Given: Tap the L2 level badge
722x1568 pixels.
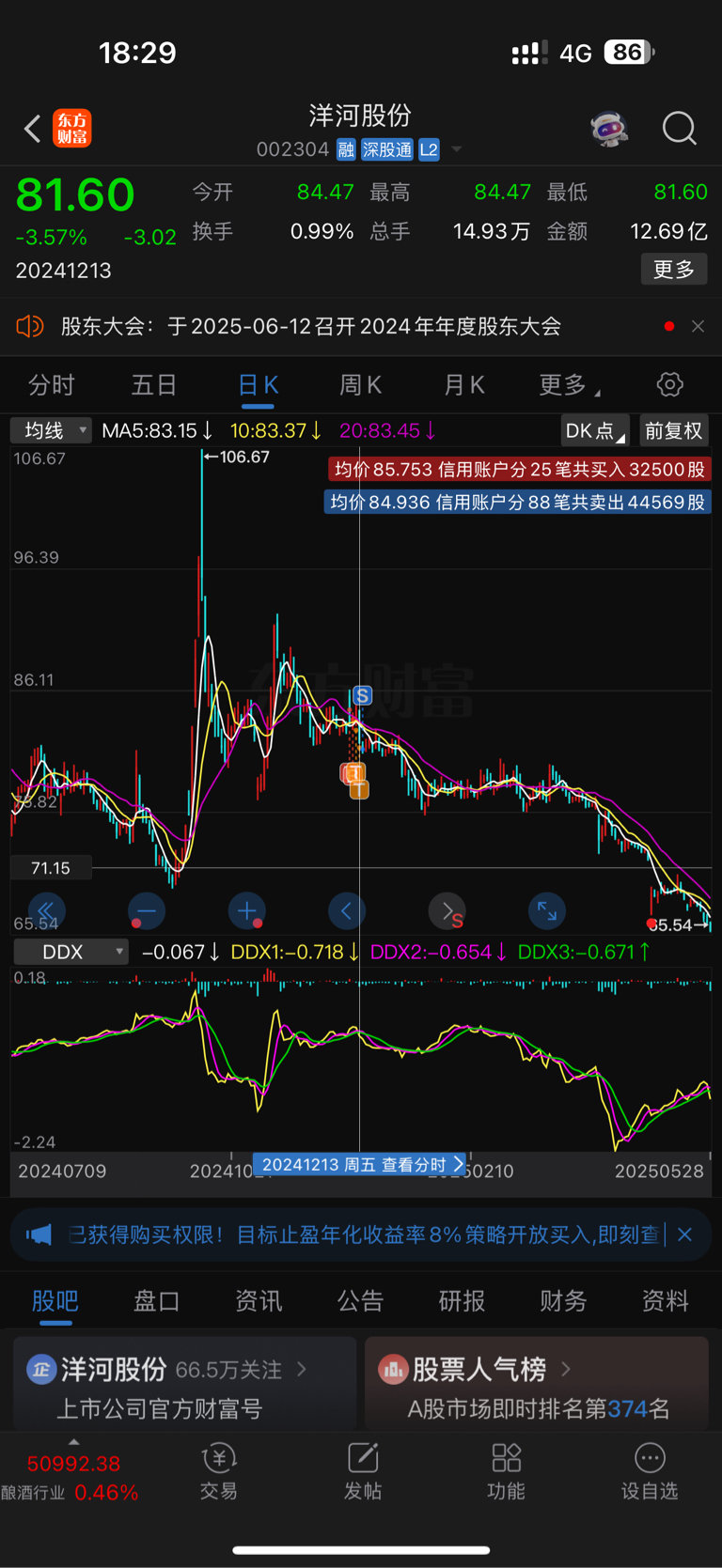Looking at the screenshot, I should coord(429,149).
